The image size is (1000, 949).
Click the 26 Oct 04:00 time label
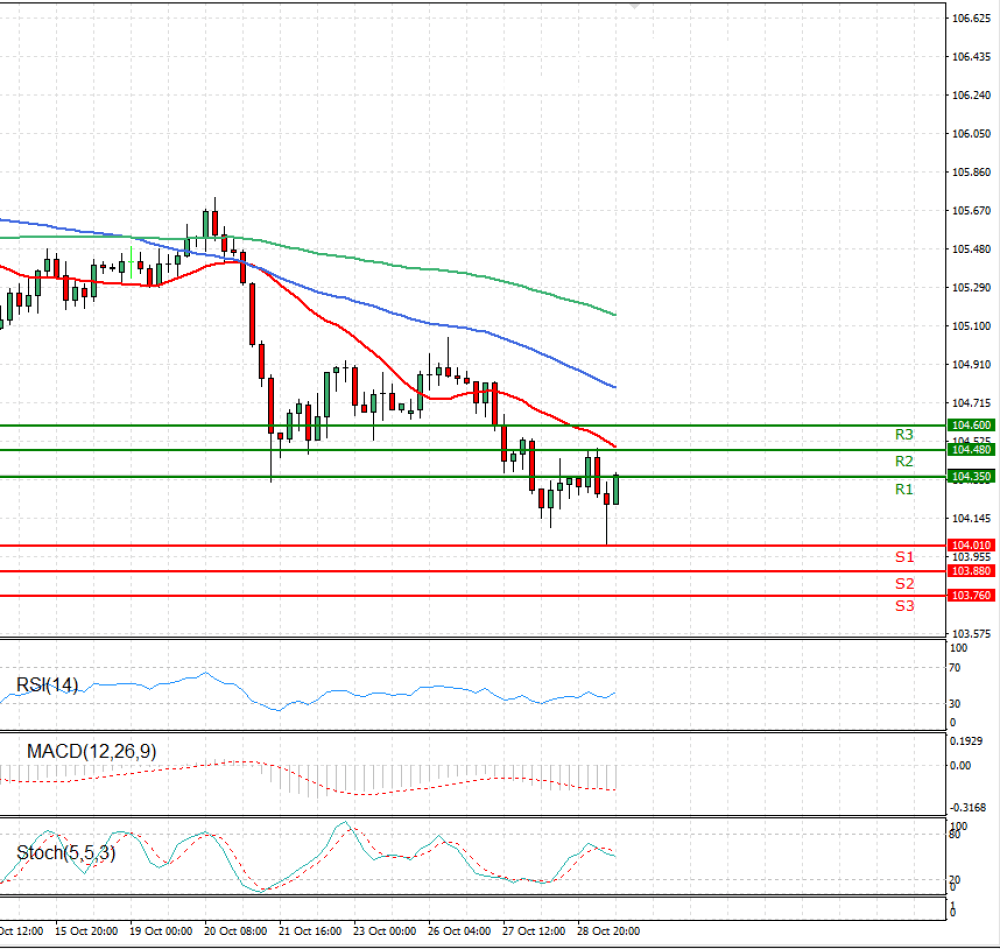click(x=459, y=931)
